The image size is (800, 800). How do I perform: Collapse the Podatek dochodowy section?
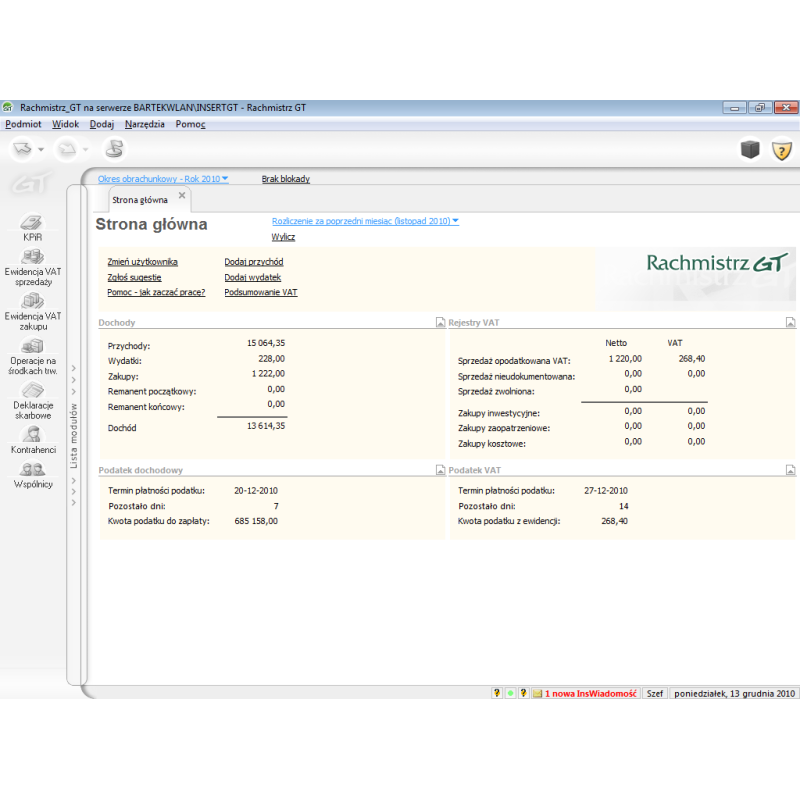(x=440, y=470)
